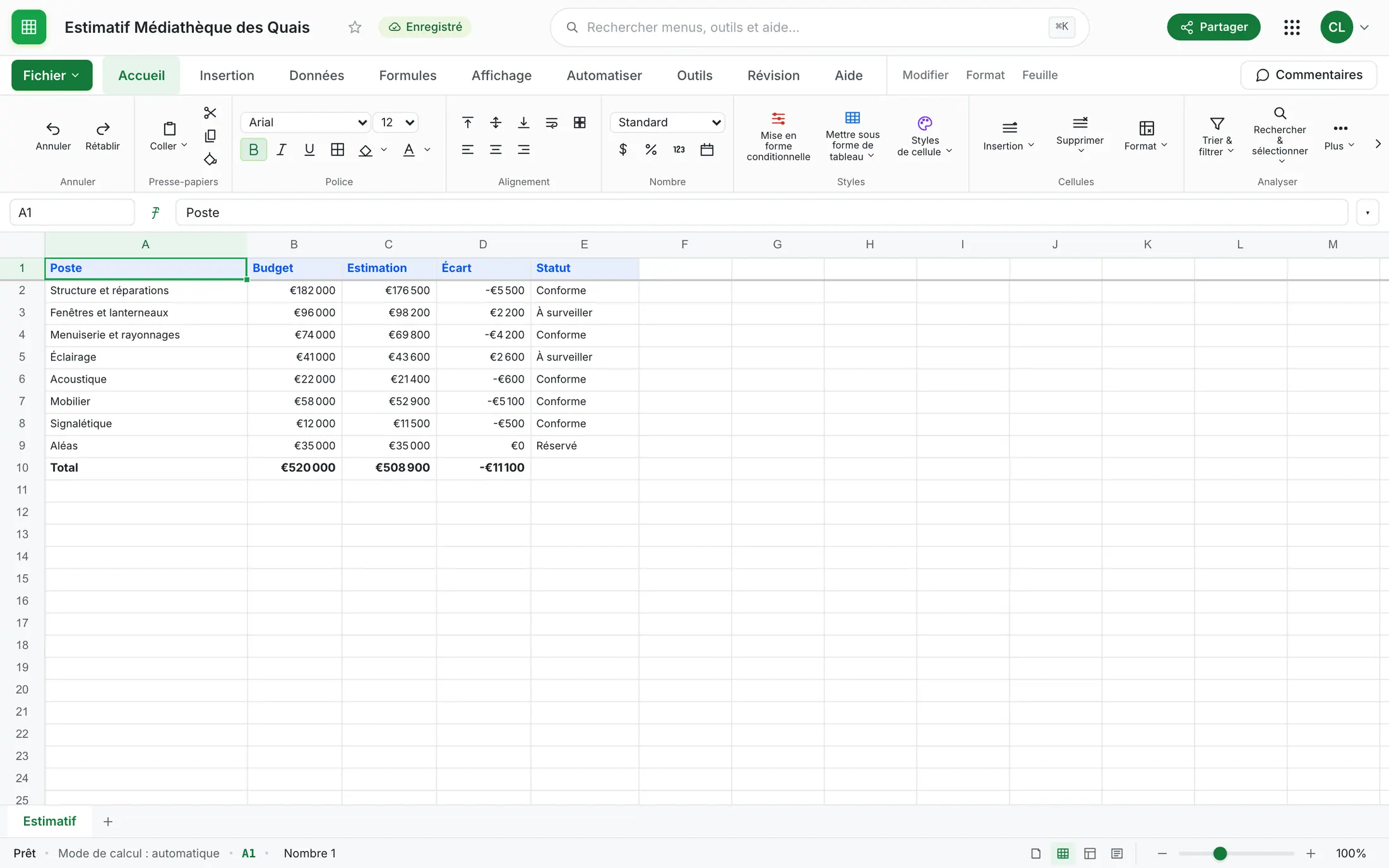Image resolution: width=1389 pixels, height=868 pixels.
Task: Click the search menus and help field
Action: click(x=820, y=27)
